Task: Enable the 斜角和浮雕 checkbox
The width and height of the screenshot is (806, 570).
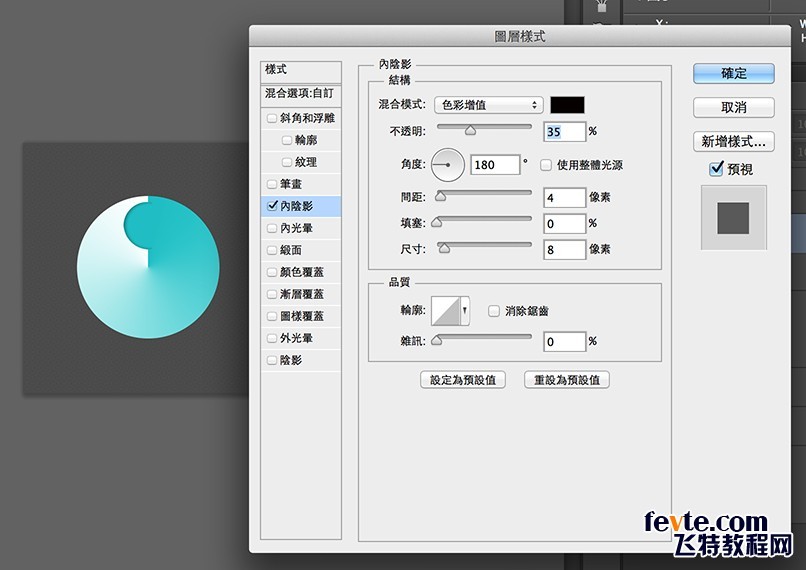Action: 272,118
